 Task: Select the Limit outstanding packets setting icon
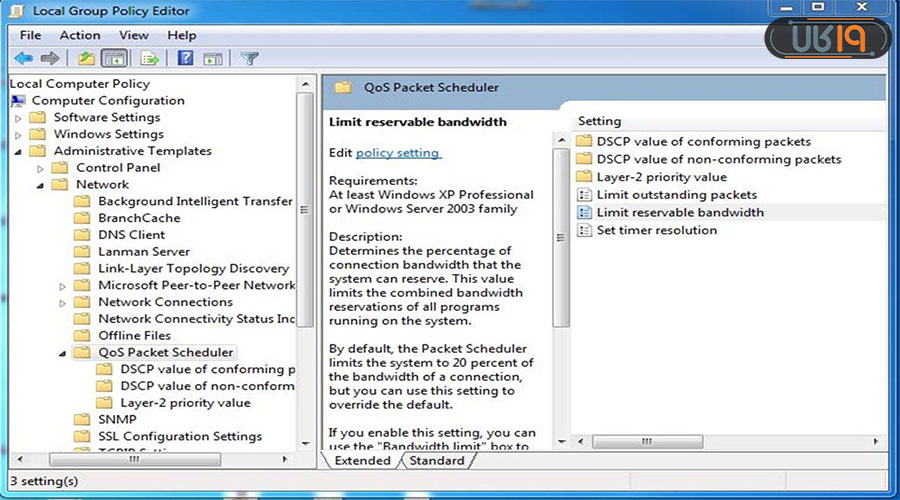[584, 195]
